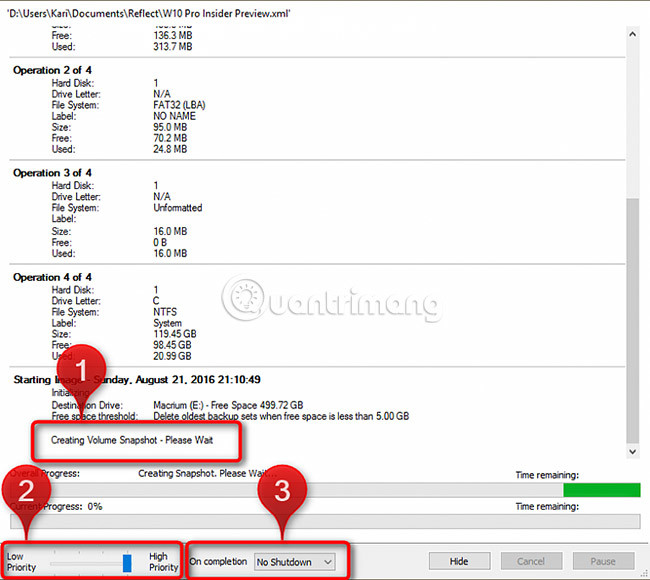
Task: Click the 'Current Progress: 0%' label
Action: pyautogui.click(x=56, y=506)
